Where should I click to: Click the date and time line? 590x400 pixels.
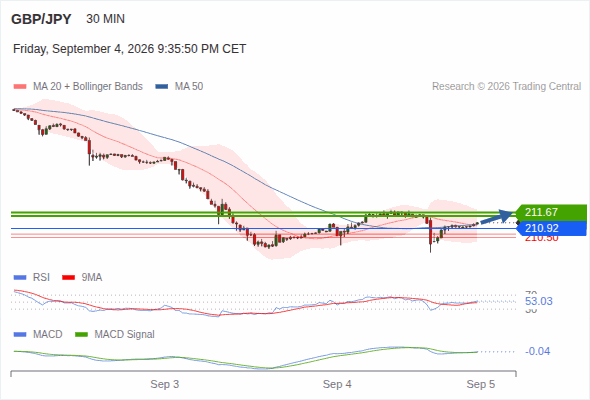(x=129, y=49)
